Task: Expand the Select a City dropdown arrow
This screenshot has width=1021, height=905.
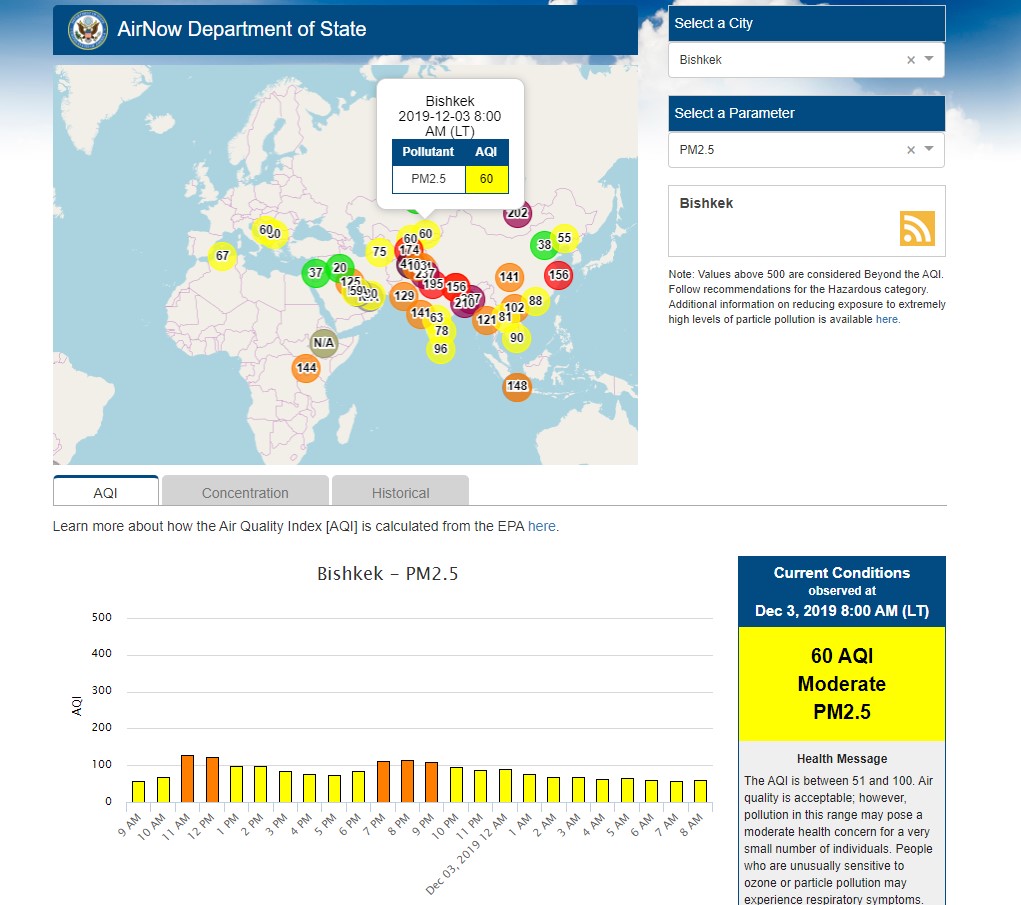Action: (x=929, y=60)
